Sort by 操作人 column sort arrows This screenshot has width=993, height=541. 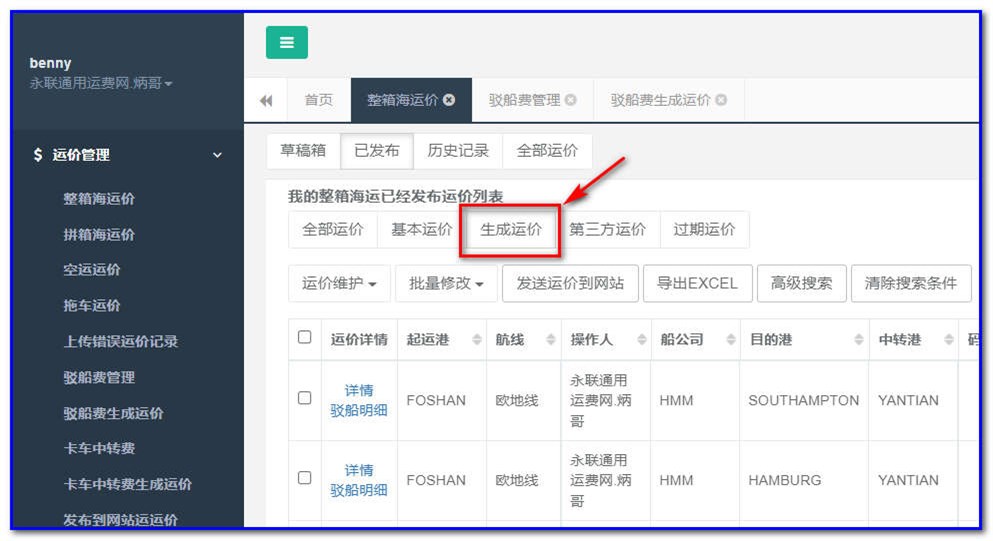pos(642,340)
